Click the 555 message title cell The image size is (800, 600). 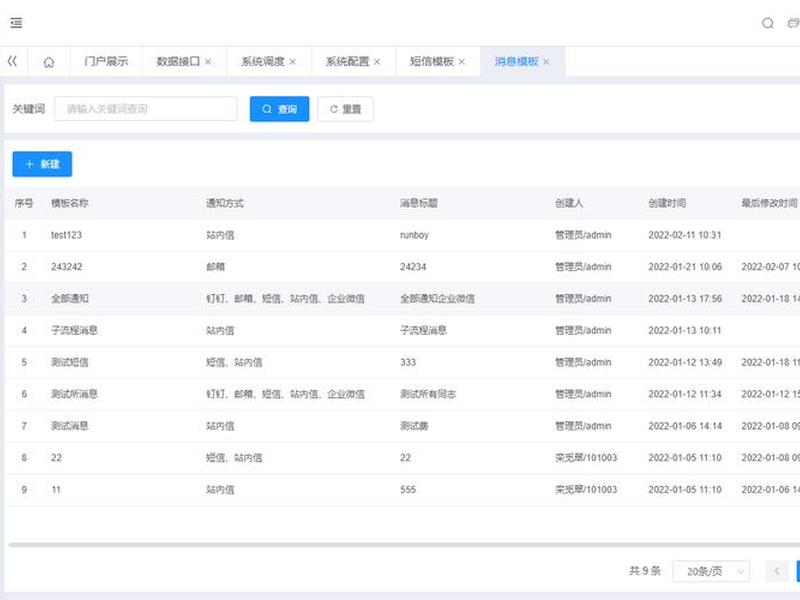click(408, 490)
